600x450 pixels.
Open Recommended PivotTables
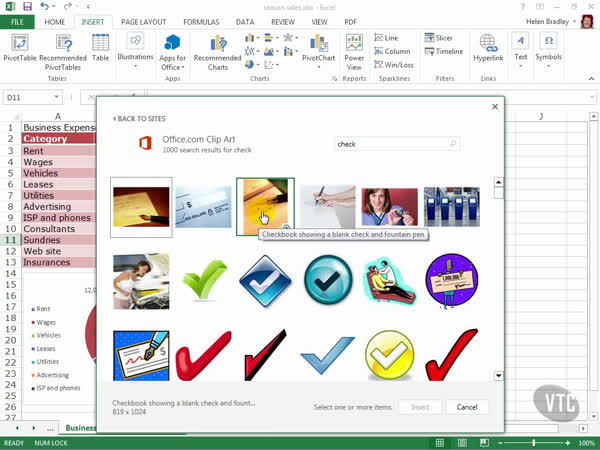click(x=63, y=52)
